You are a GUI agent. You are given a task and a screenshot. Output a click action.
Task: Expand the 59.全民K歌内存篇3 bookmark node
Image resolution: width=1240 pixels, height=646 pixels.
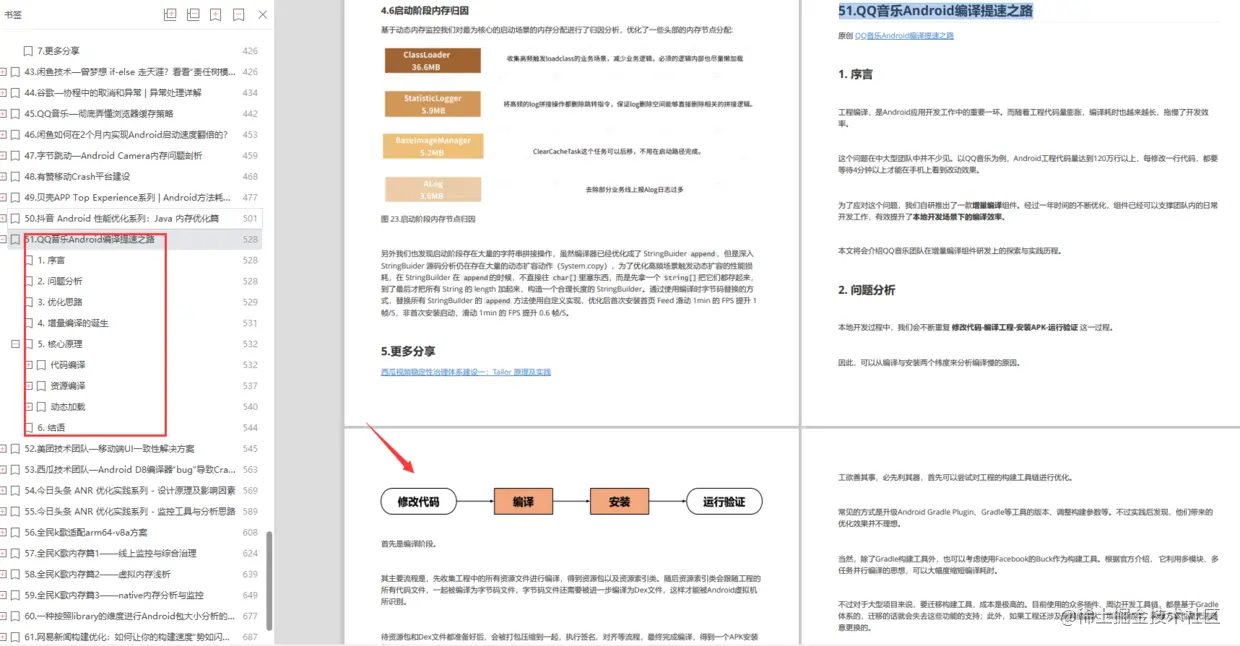click(3, 595)
